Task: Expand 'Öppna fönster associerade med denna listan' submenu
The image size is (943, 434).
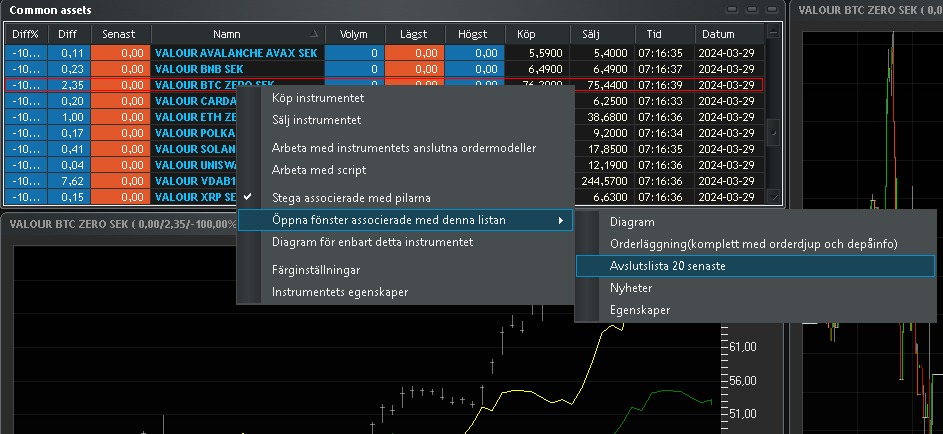Action: click(x=405, y=221)
